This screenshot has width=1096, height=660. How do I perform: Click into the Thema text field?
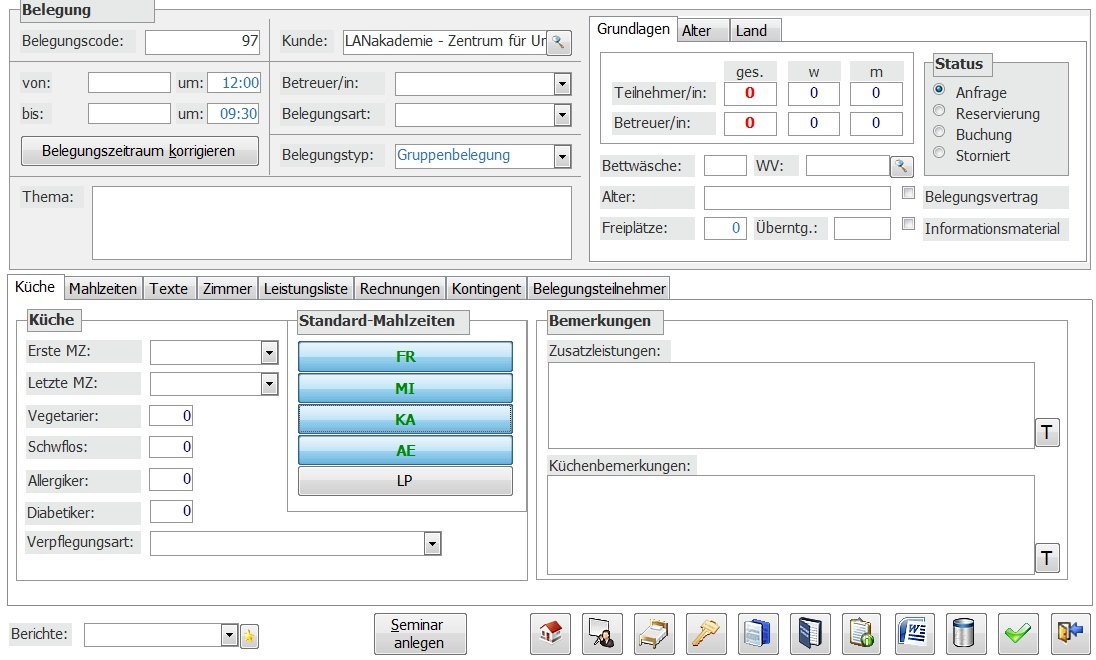(x=331, y=222)
